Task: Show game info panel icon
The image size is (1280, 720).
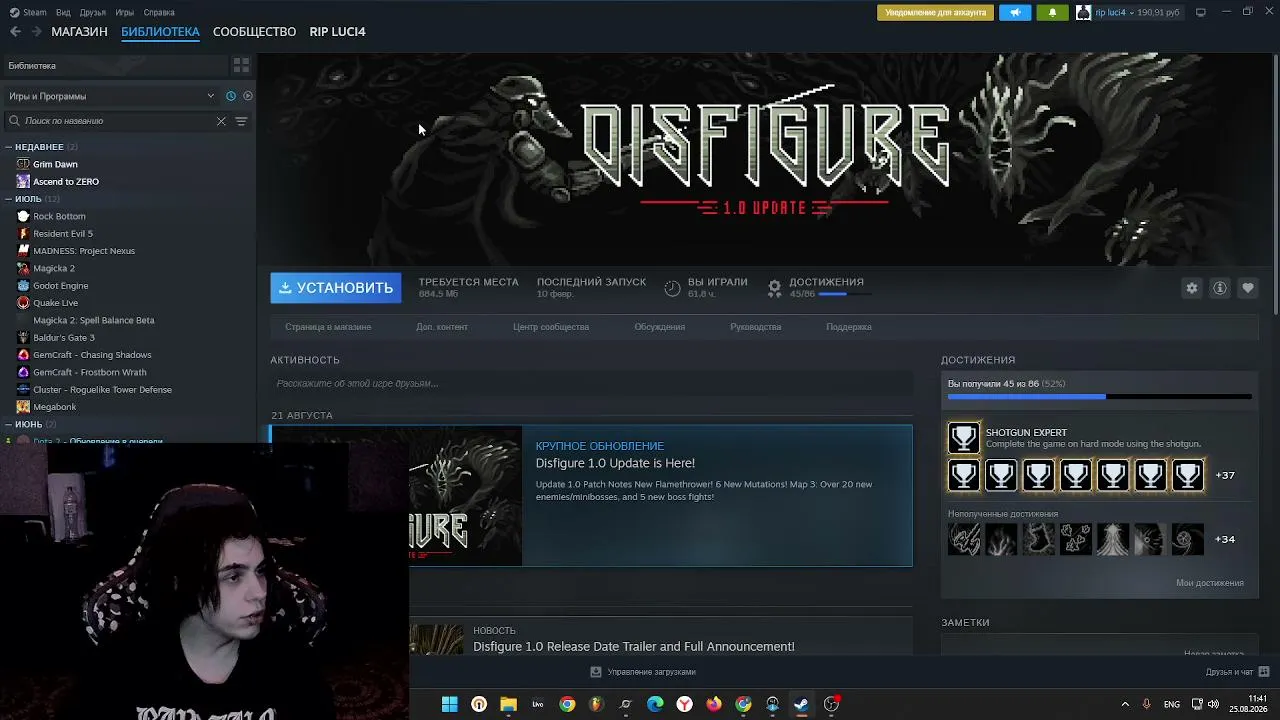Action: click(x=1220, y=288)
